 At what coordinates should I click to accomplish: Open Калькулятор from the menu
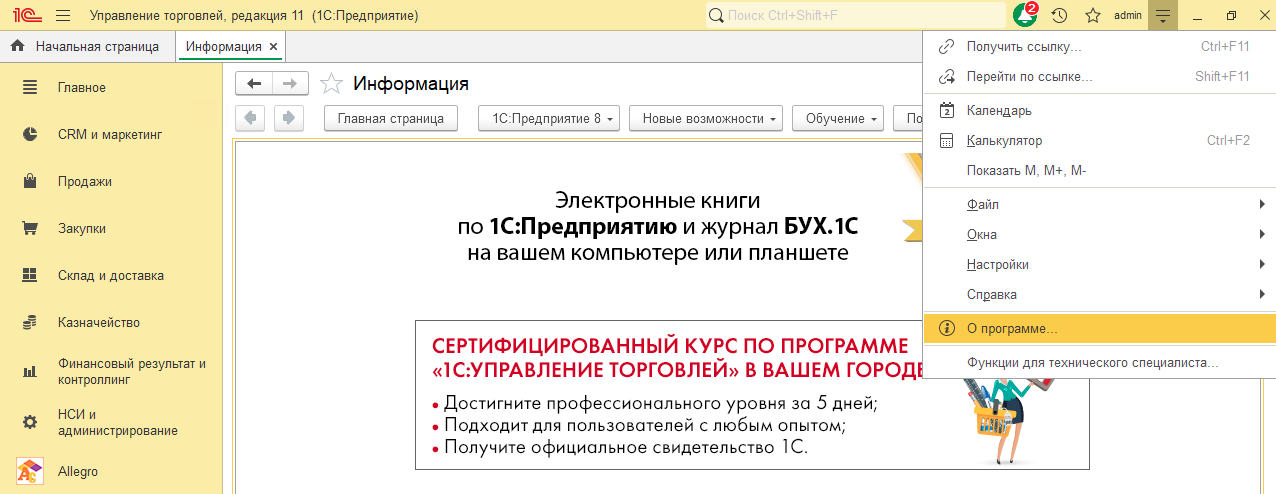[1099, 141]
